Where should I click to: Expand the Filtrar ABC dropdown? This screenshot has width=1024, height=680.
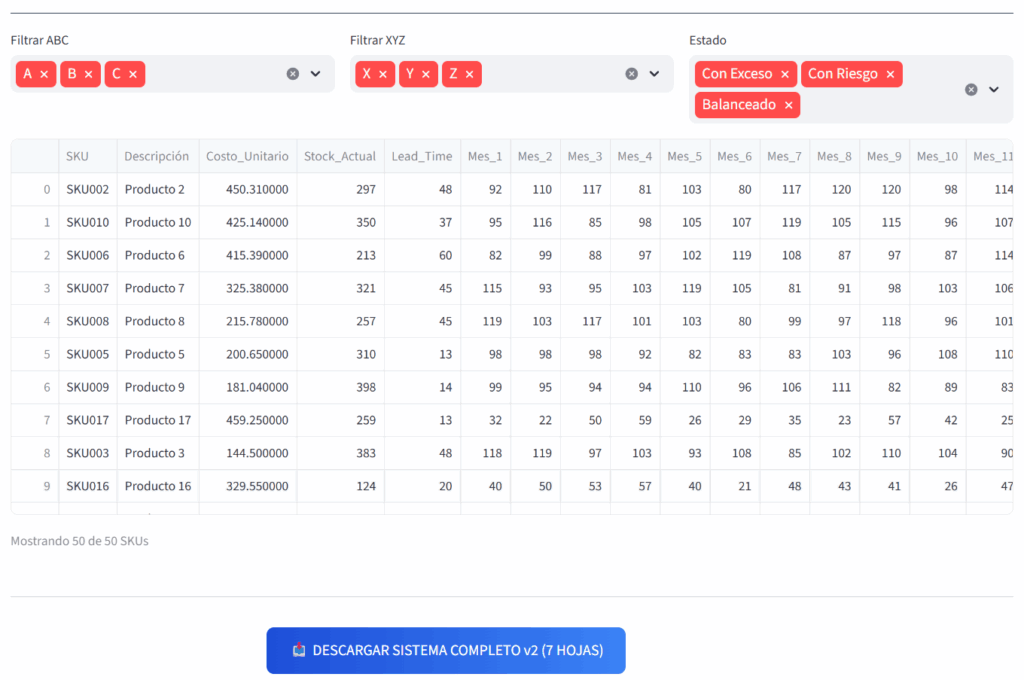click(315, 74)
